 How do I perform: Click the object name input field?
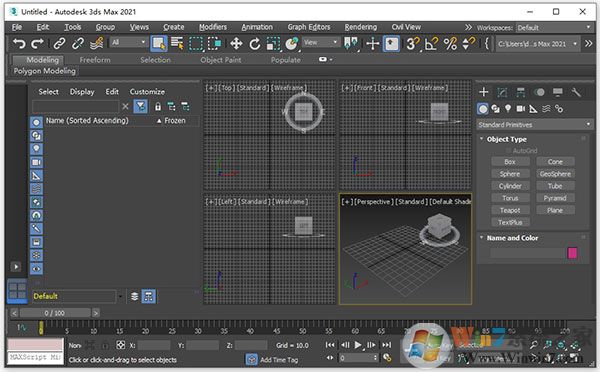(527, 253)
